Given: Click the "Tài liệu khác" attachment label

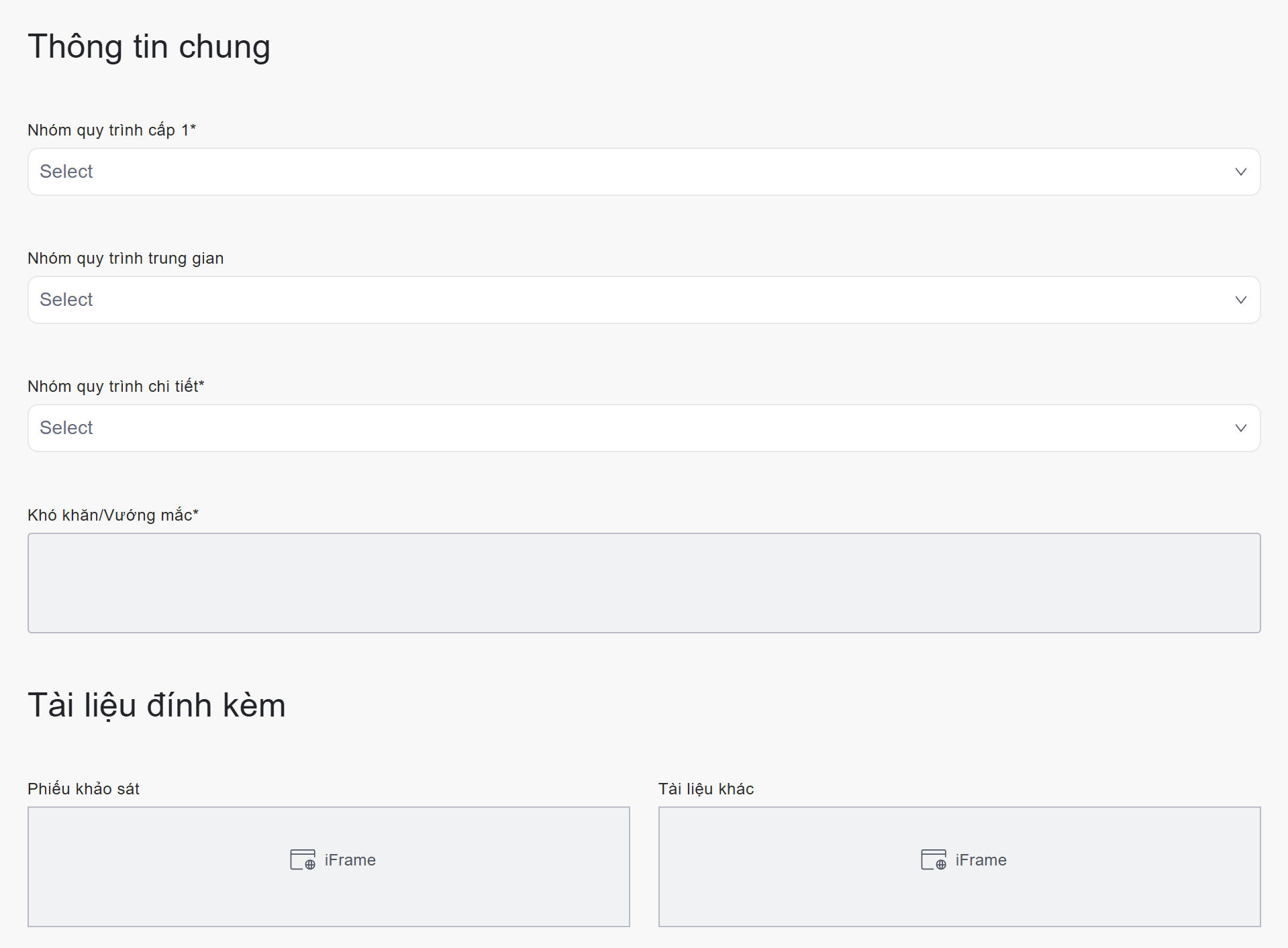Looking at the screenshot, I should point(706,789).
